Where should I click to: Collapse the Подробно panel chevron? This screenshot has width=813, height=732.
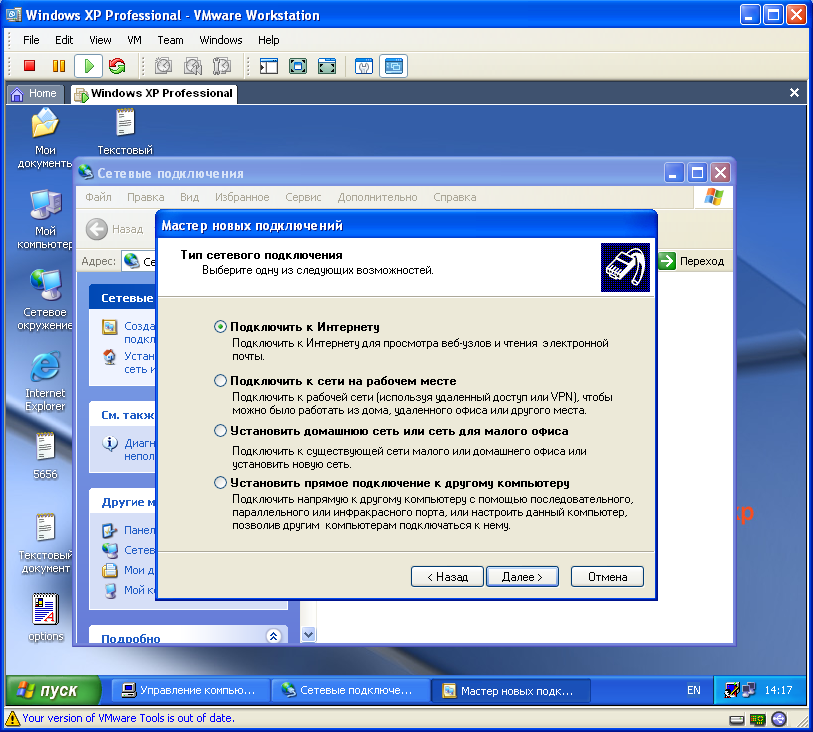point(273,636)
